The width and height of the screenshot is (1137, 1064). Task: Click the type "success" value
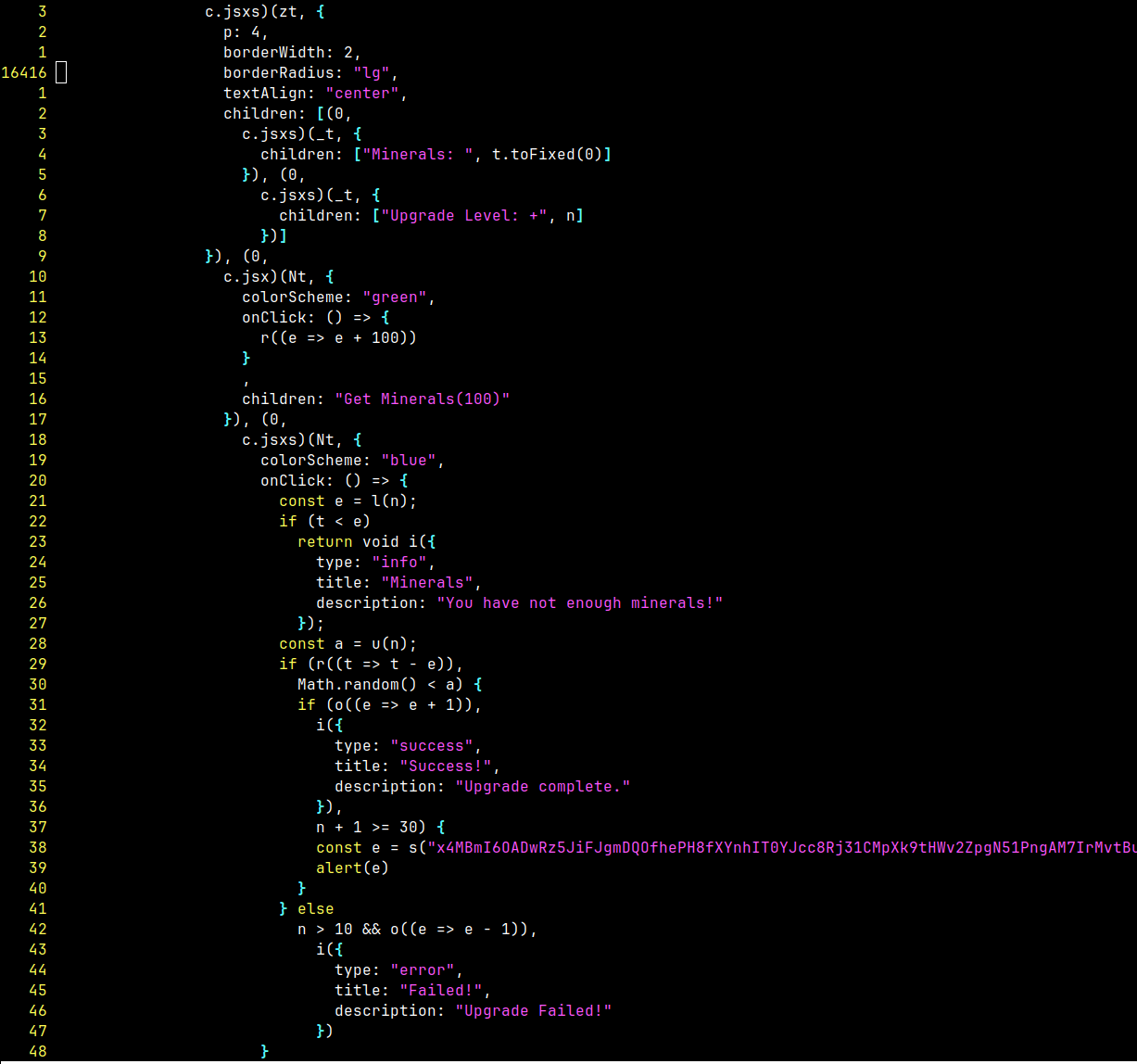(431, 745)
